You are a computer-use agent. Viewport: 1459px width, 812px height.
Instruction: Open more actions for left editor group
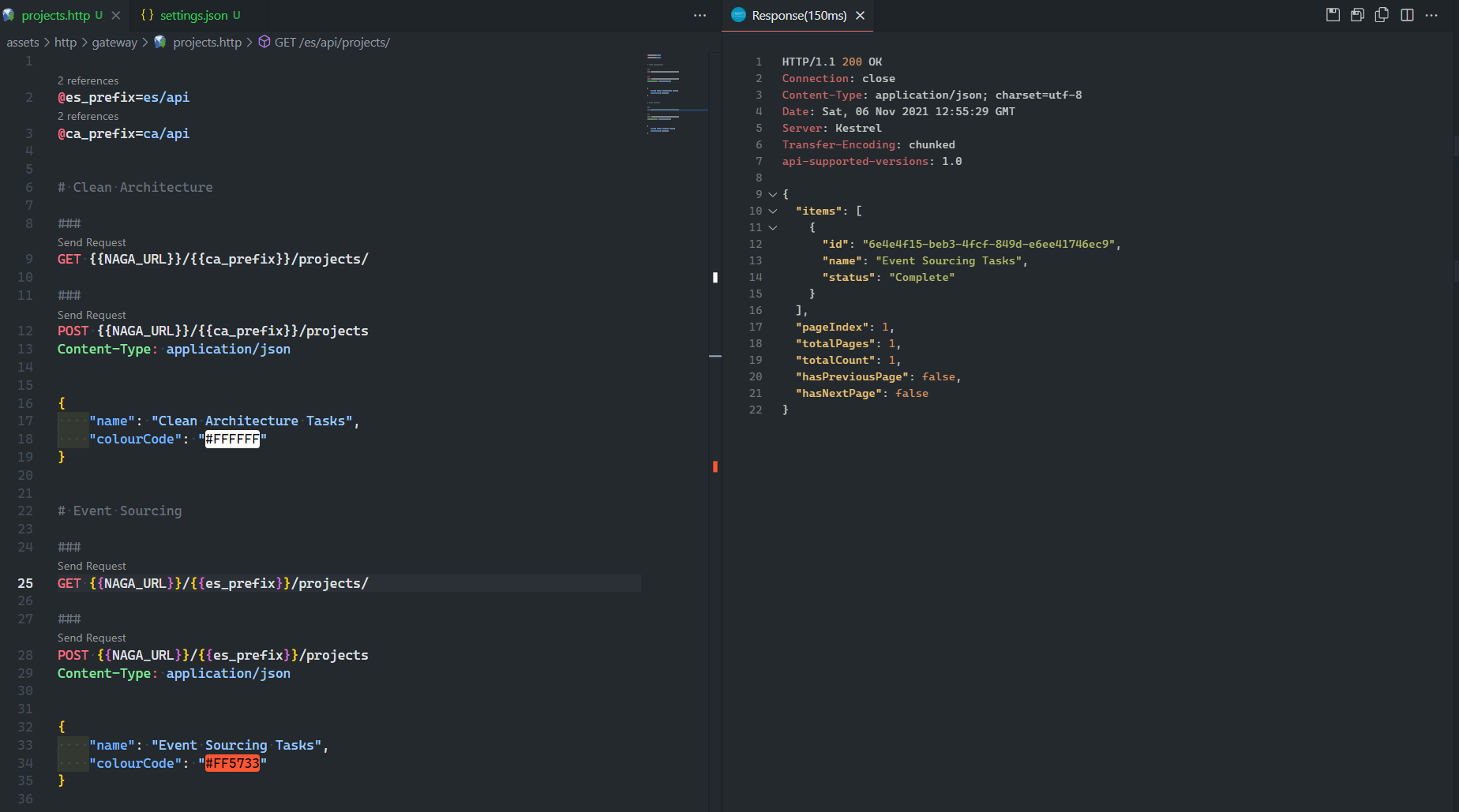699,15
